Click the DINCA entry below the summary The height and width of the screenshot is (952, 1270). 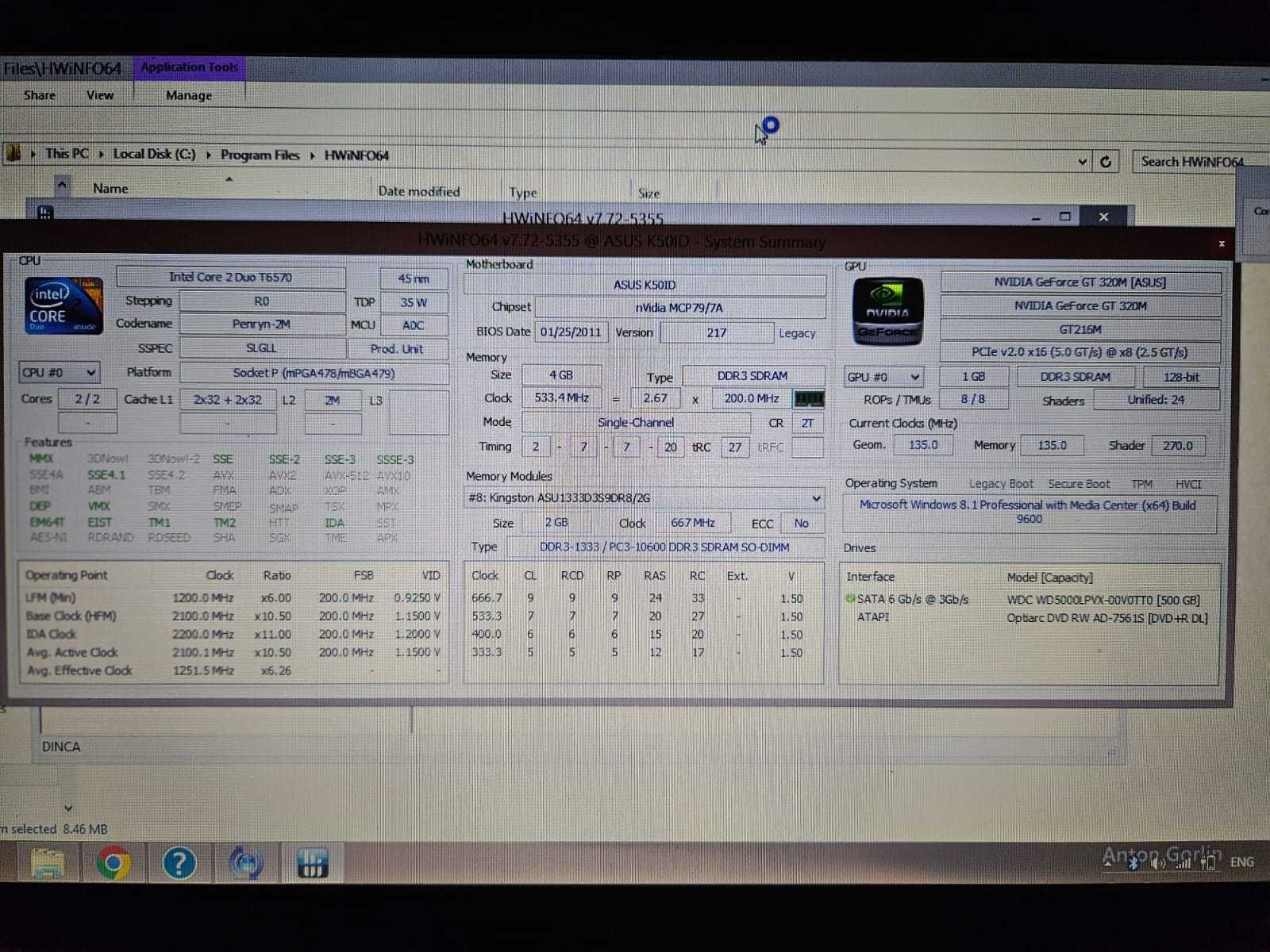[61, 747]
